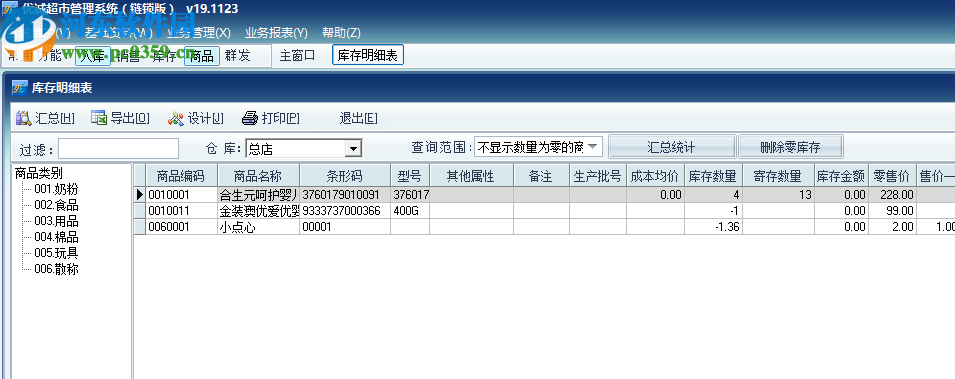The image size is (955, 379).
Task: Select the cell with product code 0010001
Action: tap(181, 195)
